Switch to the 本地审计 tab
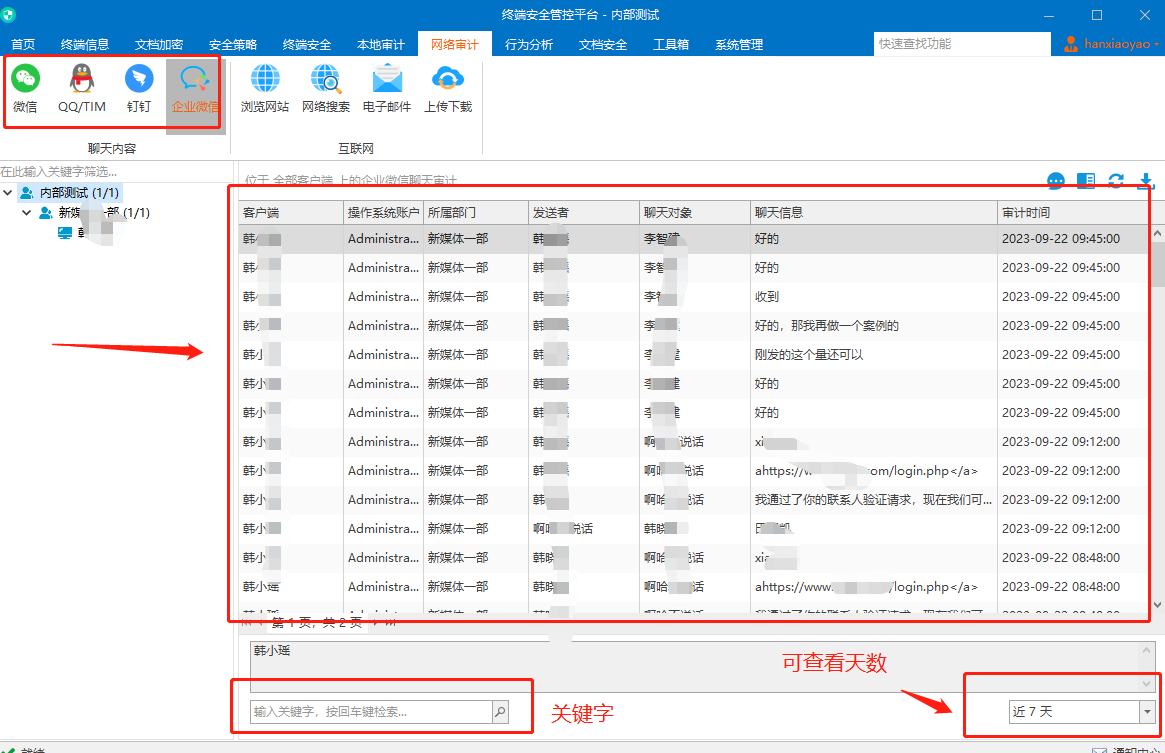 380,45
